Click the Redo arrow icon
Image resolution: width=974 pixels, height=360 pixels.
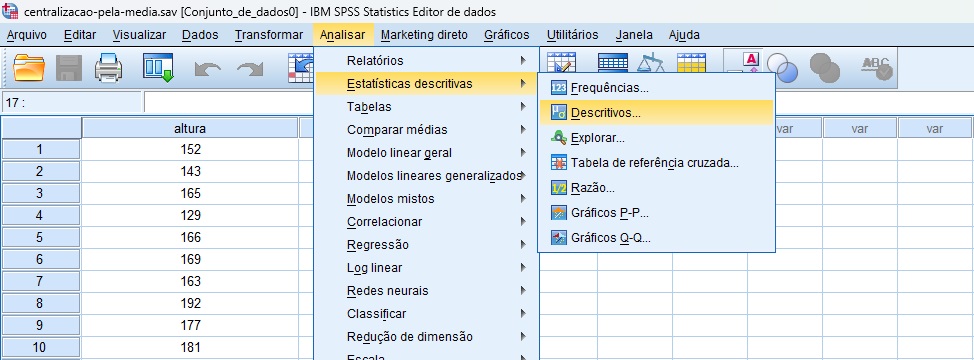pos(250,69)
